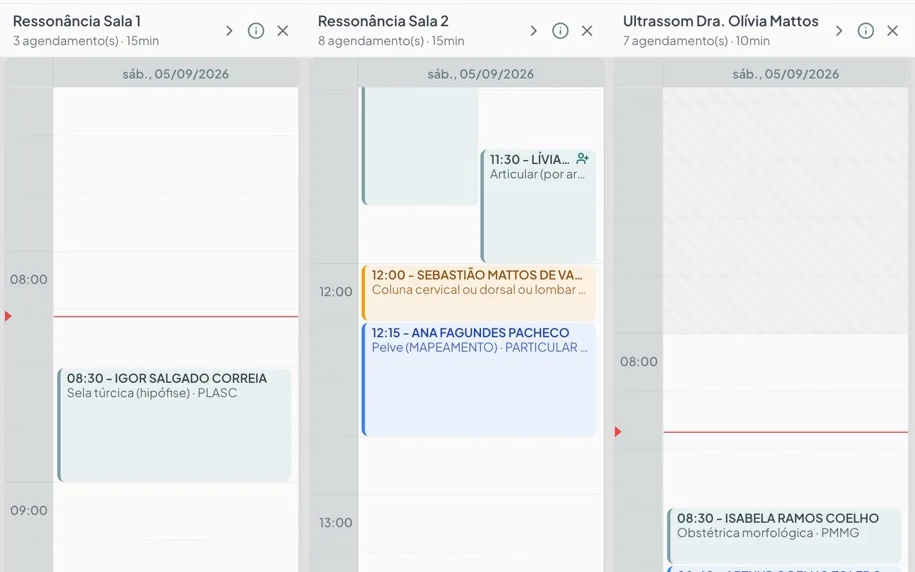Open 08:30 ISABELA RAMOS COELHO appointment

(x=785, y=535)
